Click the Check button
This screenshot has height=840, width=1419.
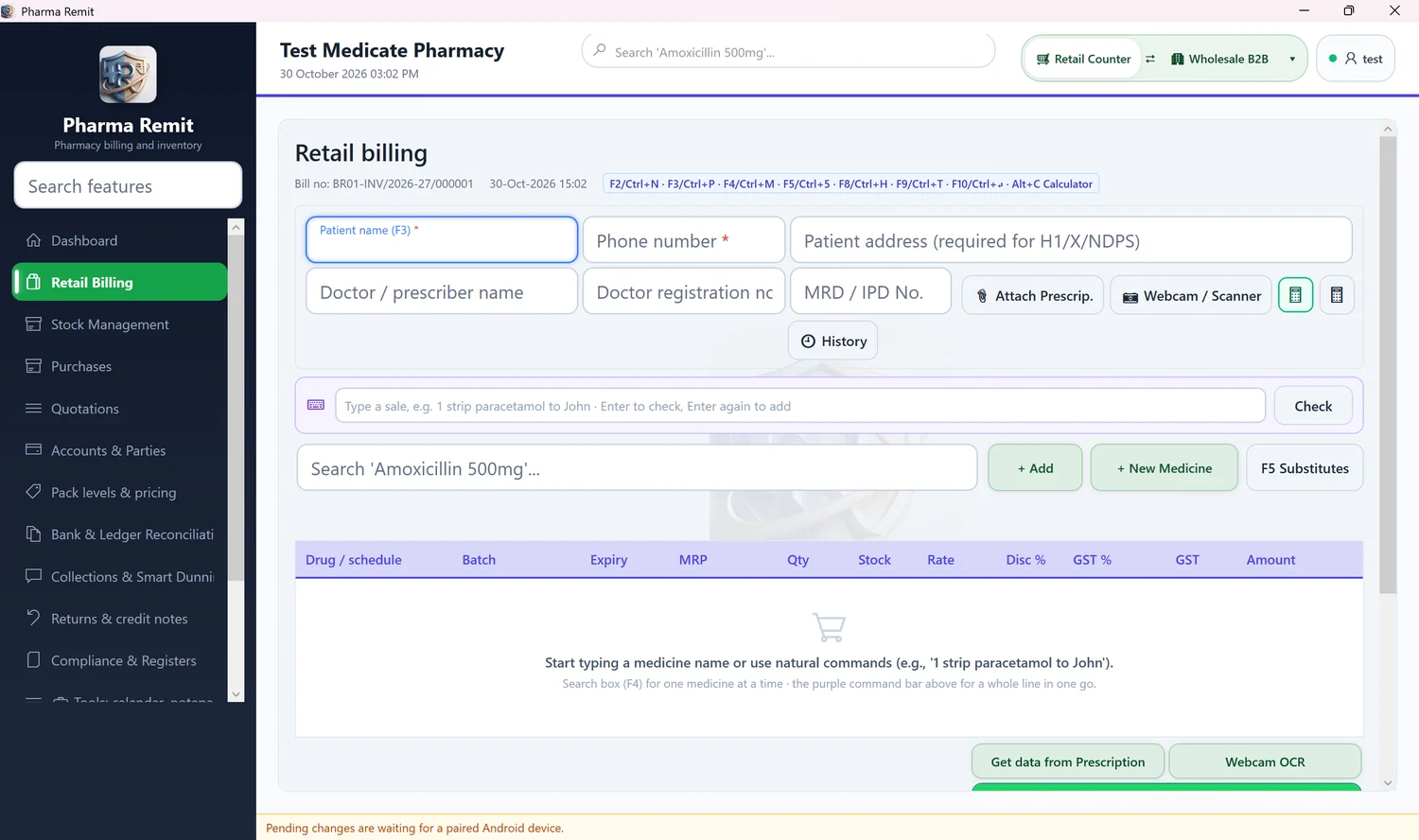pos(1313,406)
